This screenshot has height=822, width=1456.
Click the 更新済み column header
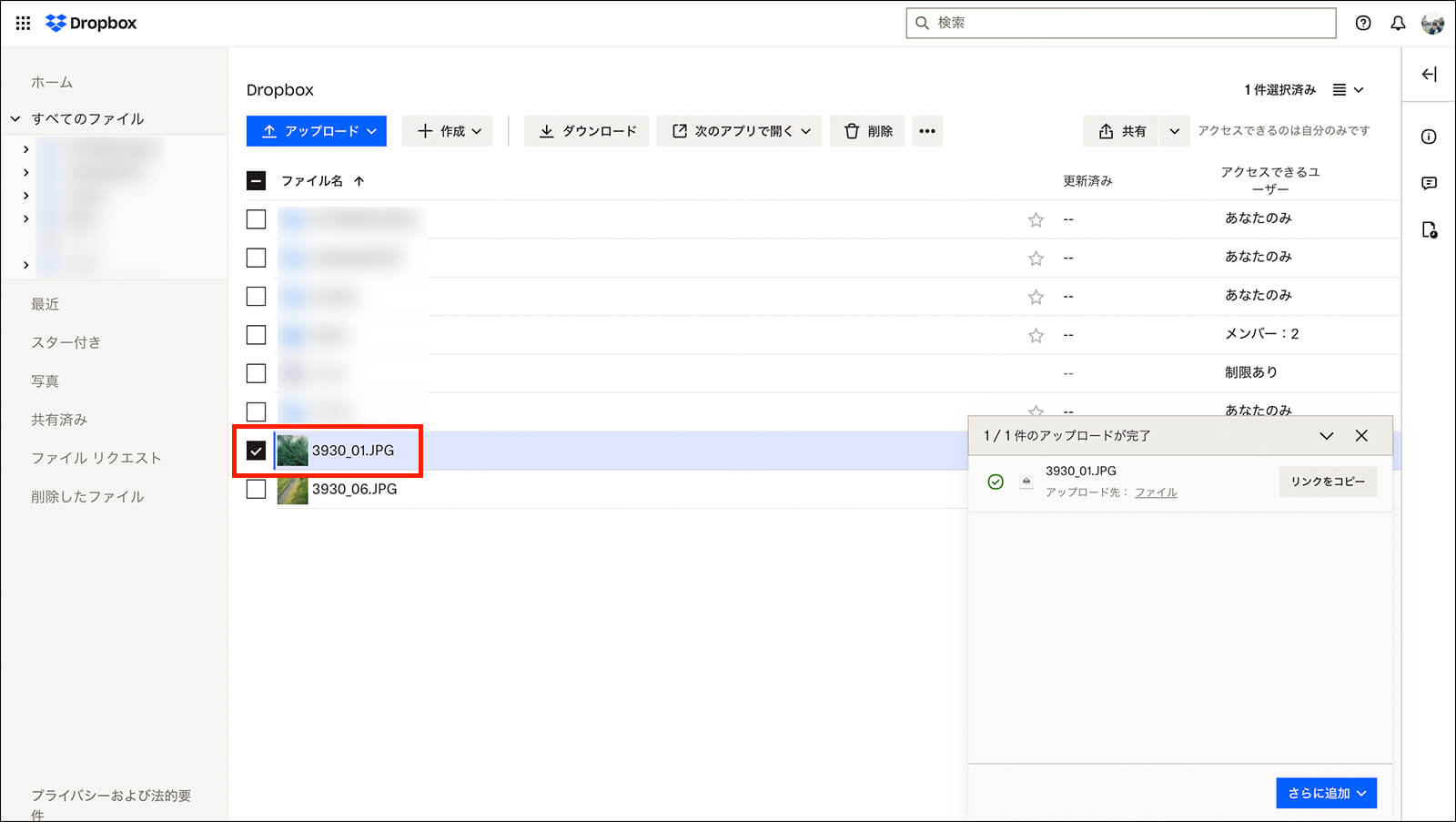1087,181
